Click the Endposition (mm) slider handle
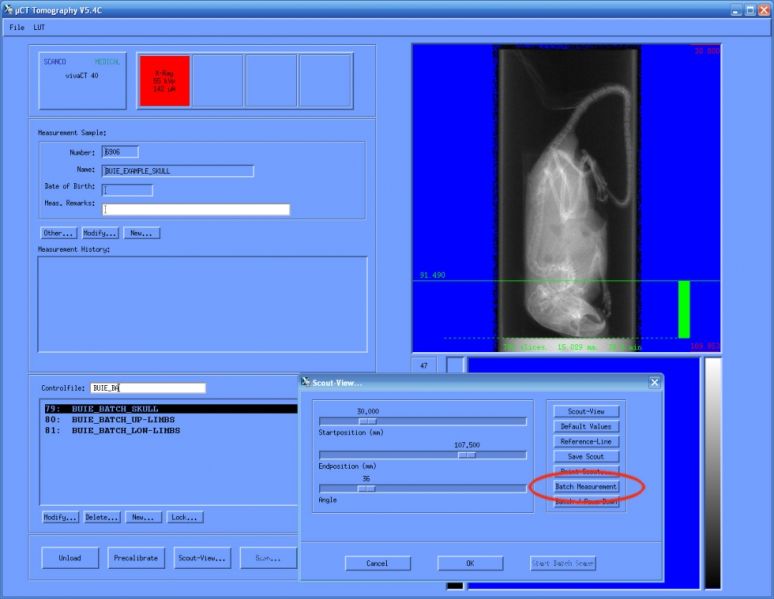774x599 pixels. click(x=466, y=455)
